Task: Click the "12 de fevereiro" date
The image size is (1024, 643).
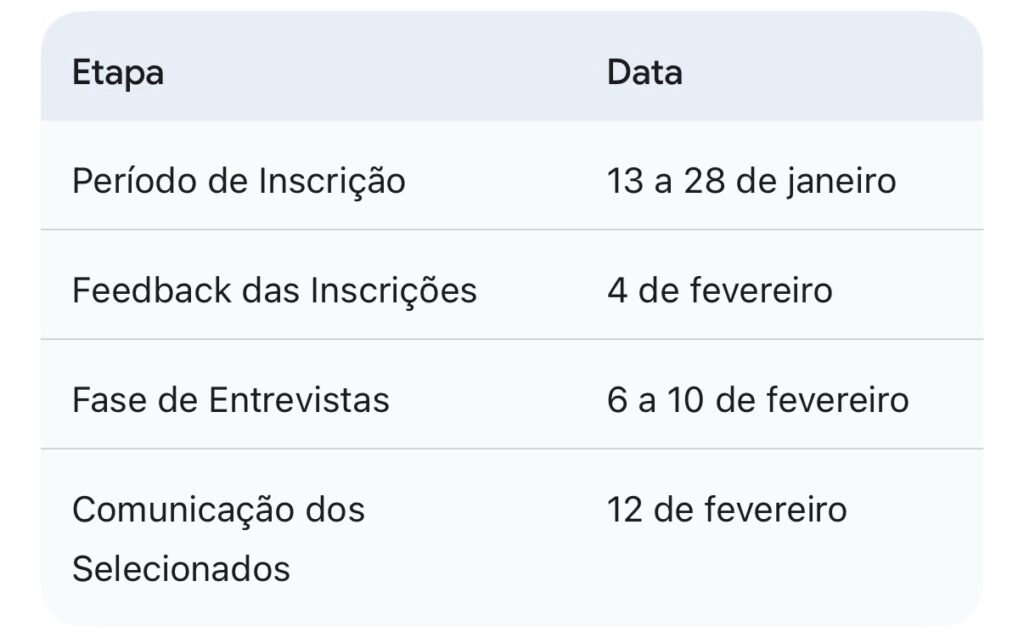Action: pos(726,510)
